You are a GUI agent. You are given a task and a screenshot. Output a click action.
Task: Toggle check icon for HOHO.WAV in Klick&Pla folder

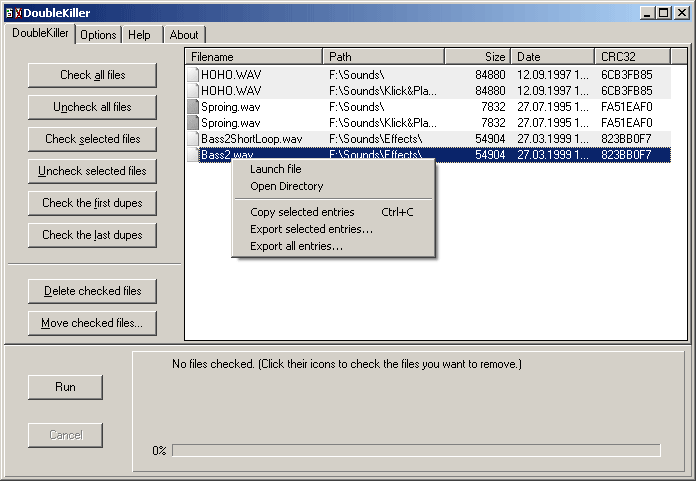tap(193, 90)
